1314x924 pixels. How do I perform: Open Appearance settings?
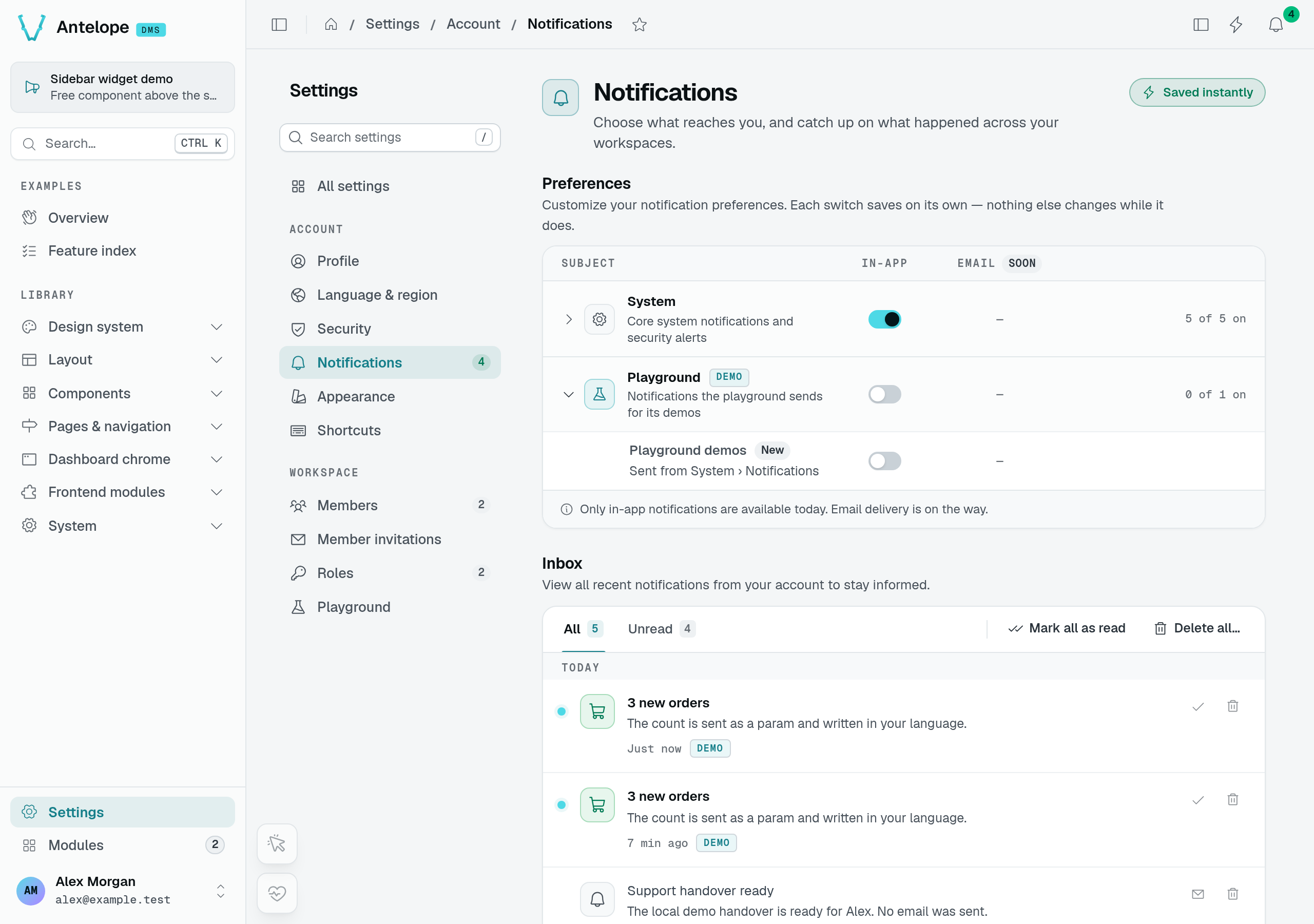(x=390, y=396)
